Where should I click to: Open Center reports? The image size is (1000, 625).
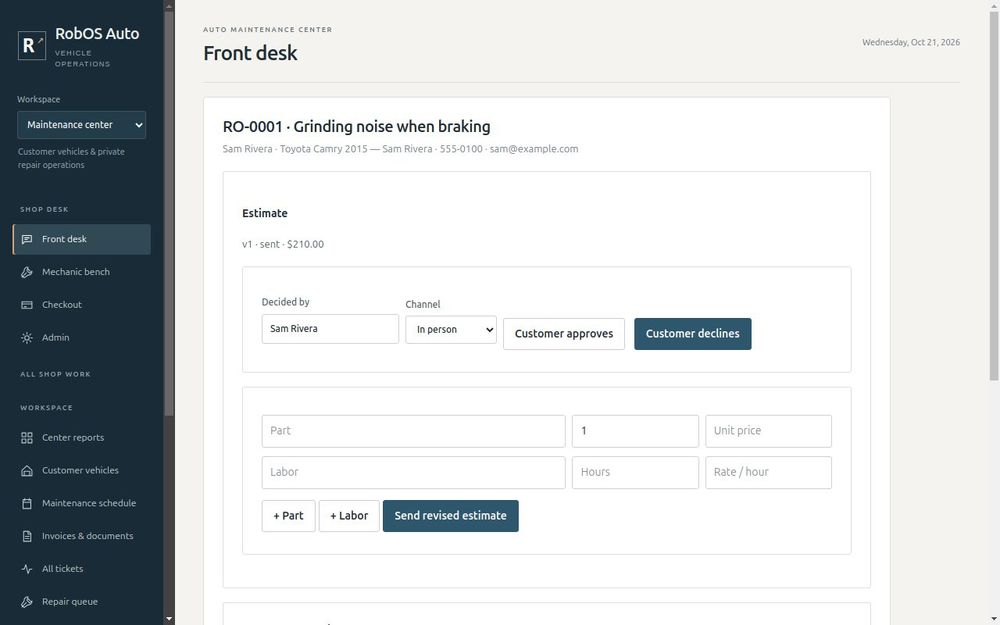tap(82, 438)
